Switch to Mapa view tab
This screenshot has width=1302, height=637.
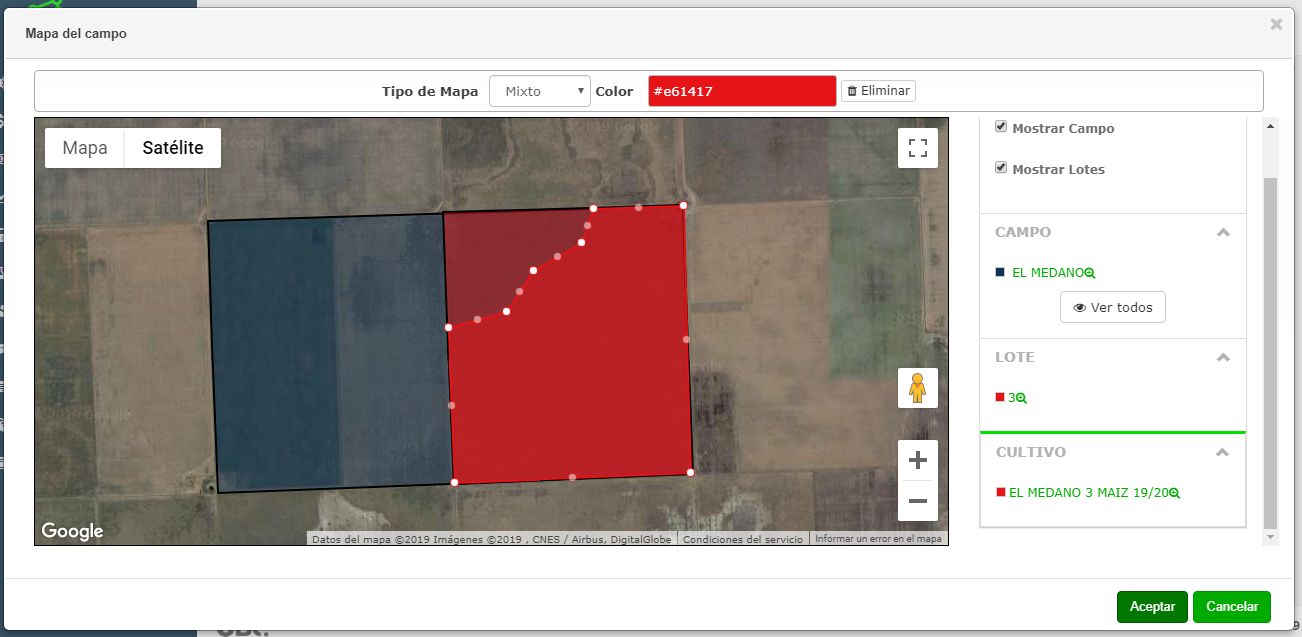coord(85,148)
